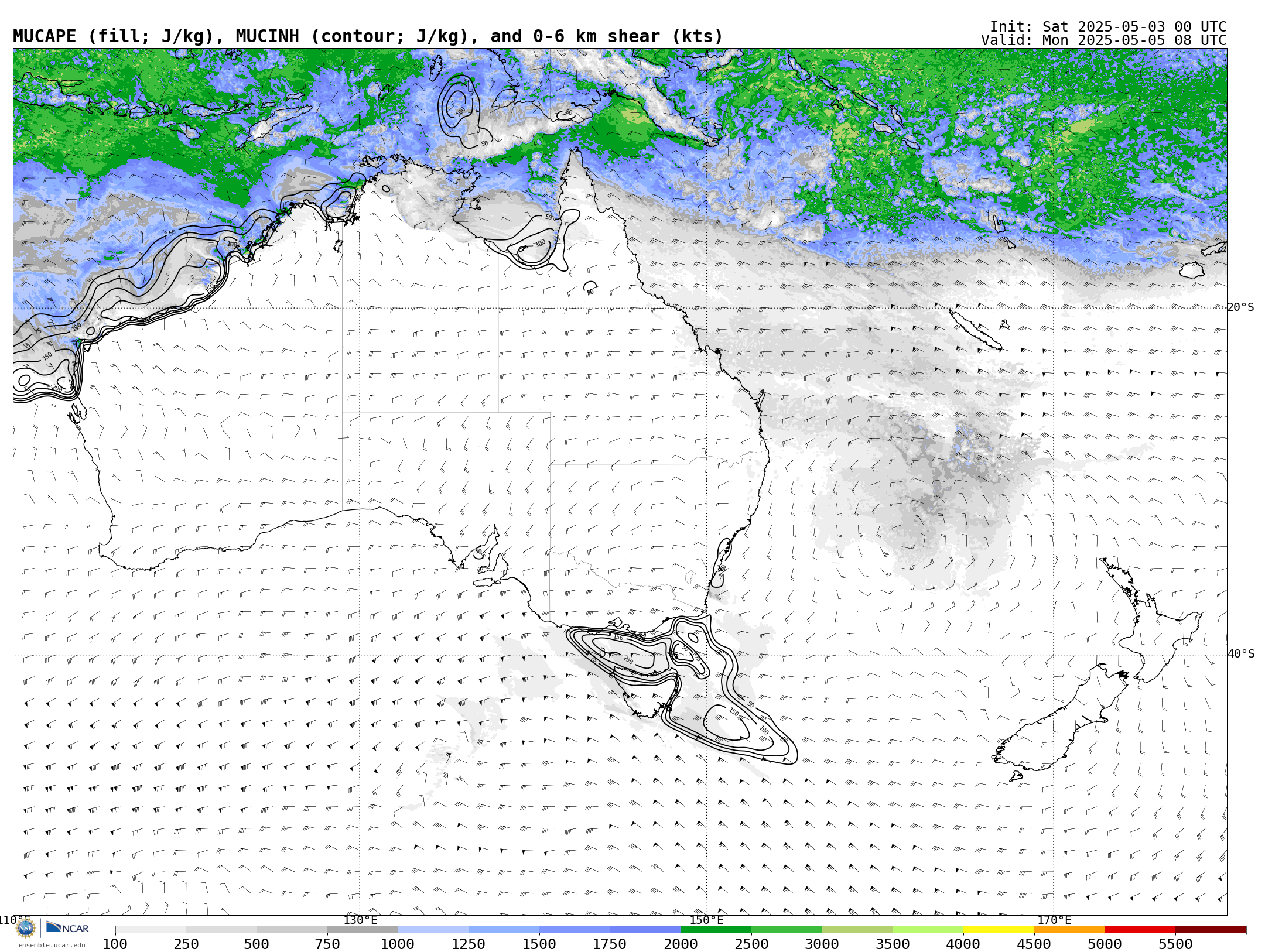1265x952 pixels.
Task: Click the yellow 4000 colorbar swatch
Action: click(999, 930)
